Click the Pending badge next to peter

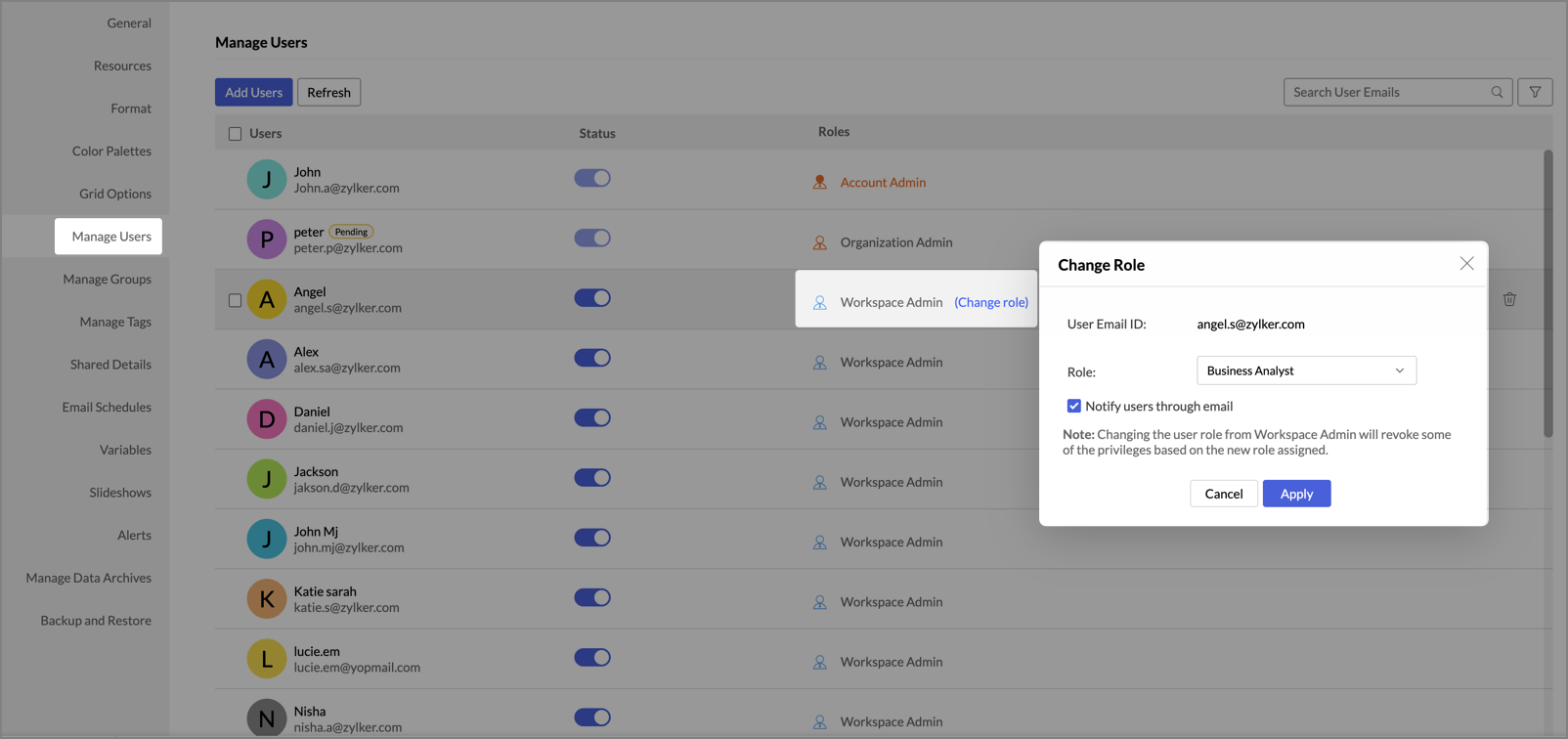[x=351, y=232]
